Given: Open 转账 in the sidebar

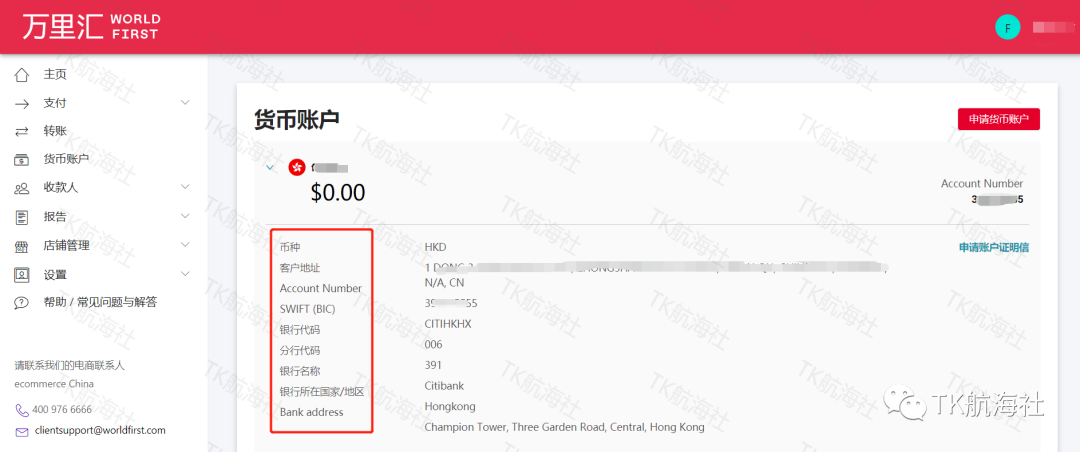Looking at the screenshot, I should (55, 131).
